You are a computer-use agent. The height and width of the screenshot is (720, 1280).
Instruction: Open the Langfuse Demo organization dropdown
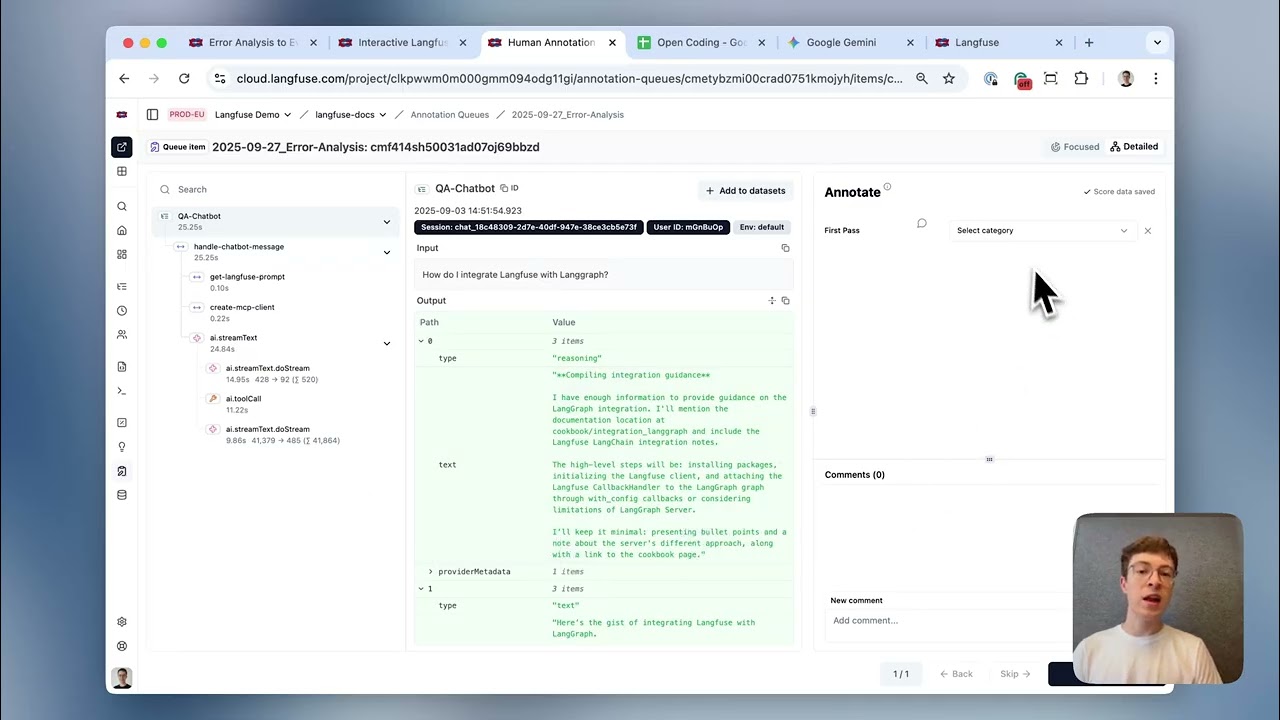(x=253, y=115)
